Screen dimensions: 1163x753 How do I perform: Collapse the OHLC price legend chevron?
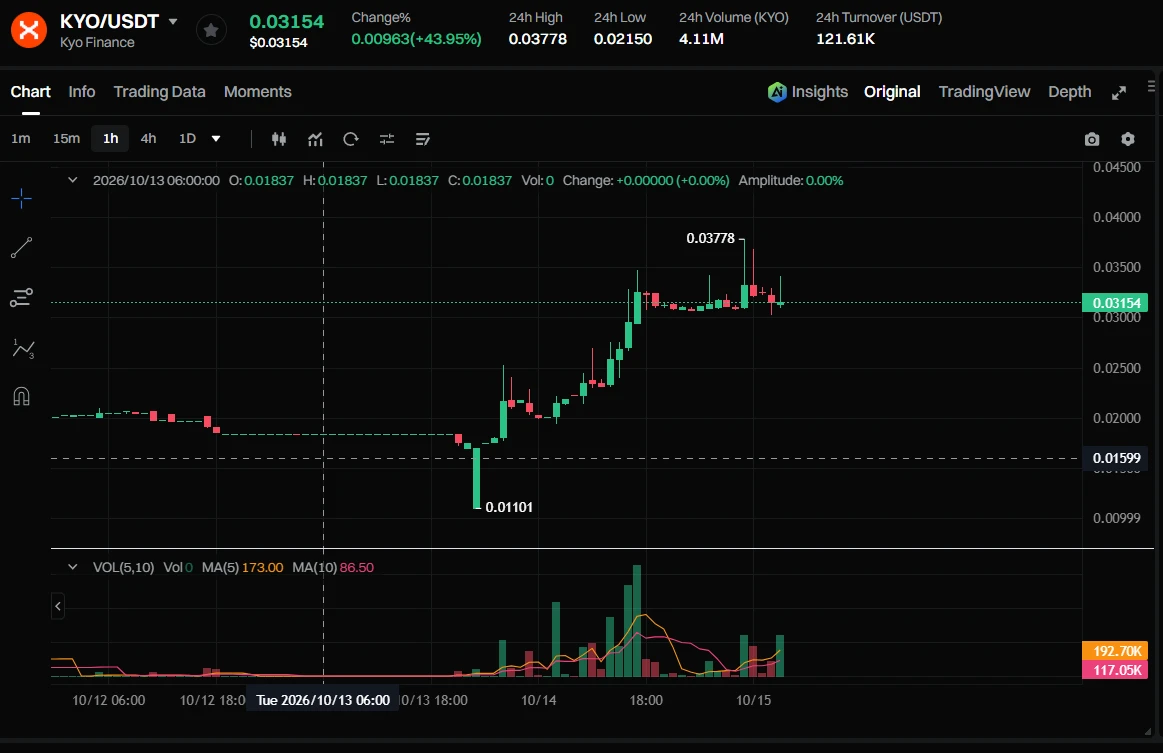tap(73, 180)
